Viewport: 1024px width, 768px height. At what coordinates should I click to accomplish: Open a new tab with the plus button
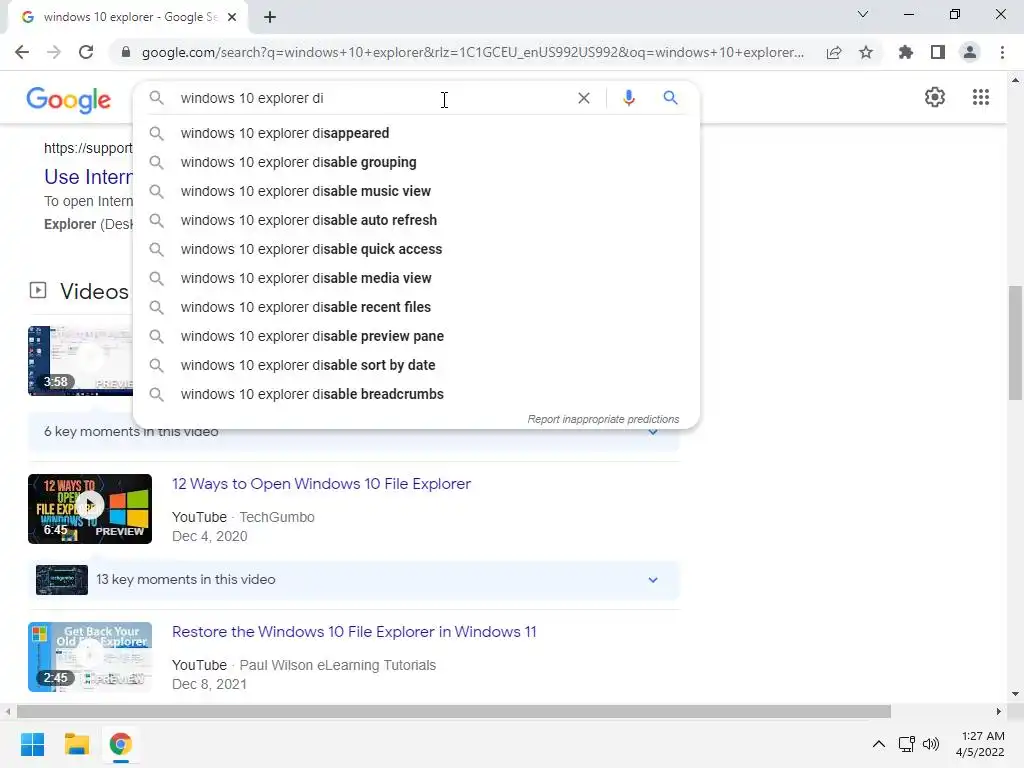tap(270, 17)
